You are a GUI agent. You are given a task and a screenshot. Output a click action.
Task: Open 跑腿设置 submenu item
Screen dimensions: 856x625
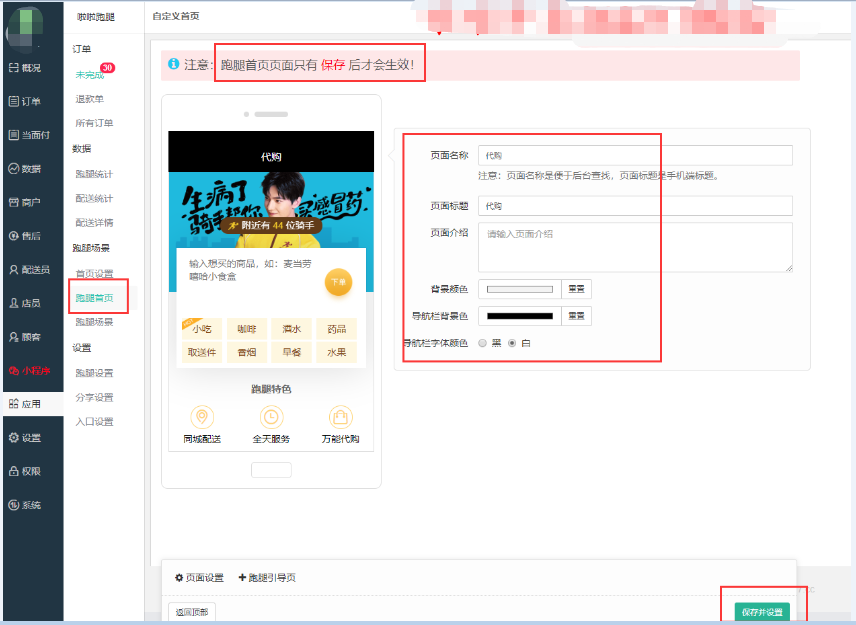tap(94, 373)
